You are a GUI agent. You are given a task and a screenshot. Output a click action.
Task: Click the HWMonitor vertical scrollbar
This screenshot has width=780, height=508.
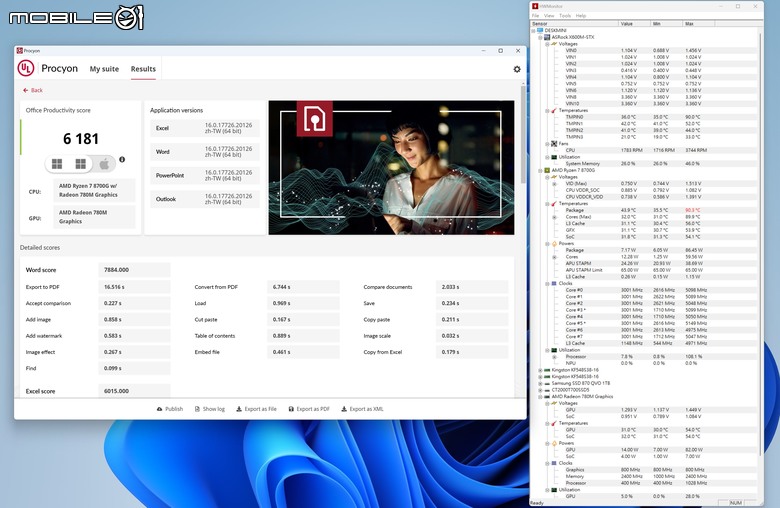(x=760, y=244)
